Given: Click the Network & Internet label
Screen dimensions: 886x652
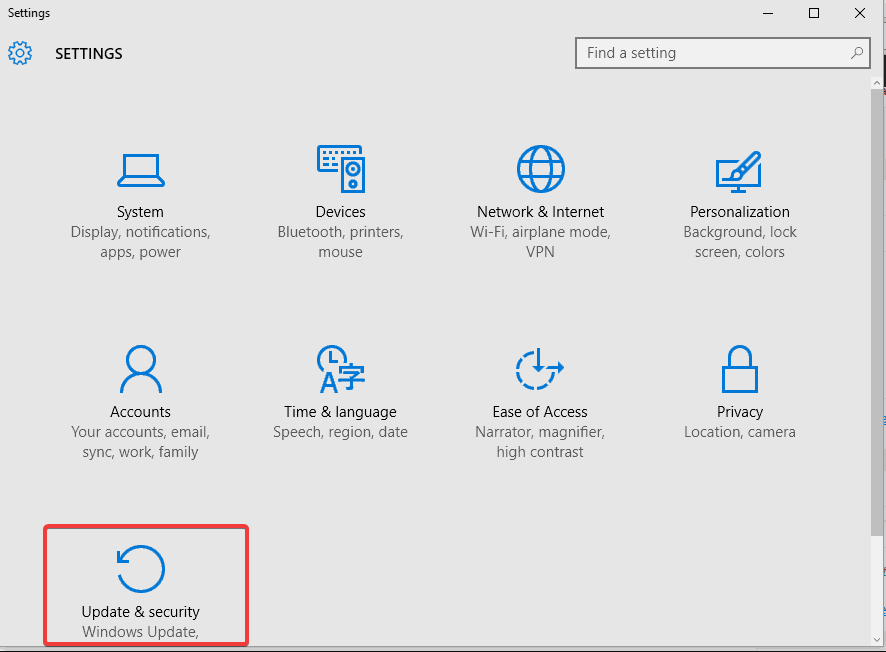Looking at the screenshot, I should 540,212.
